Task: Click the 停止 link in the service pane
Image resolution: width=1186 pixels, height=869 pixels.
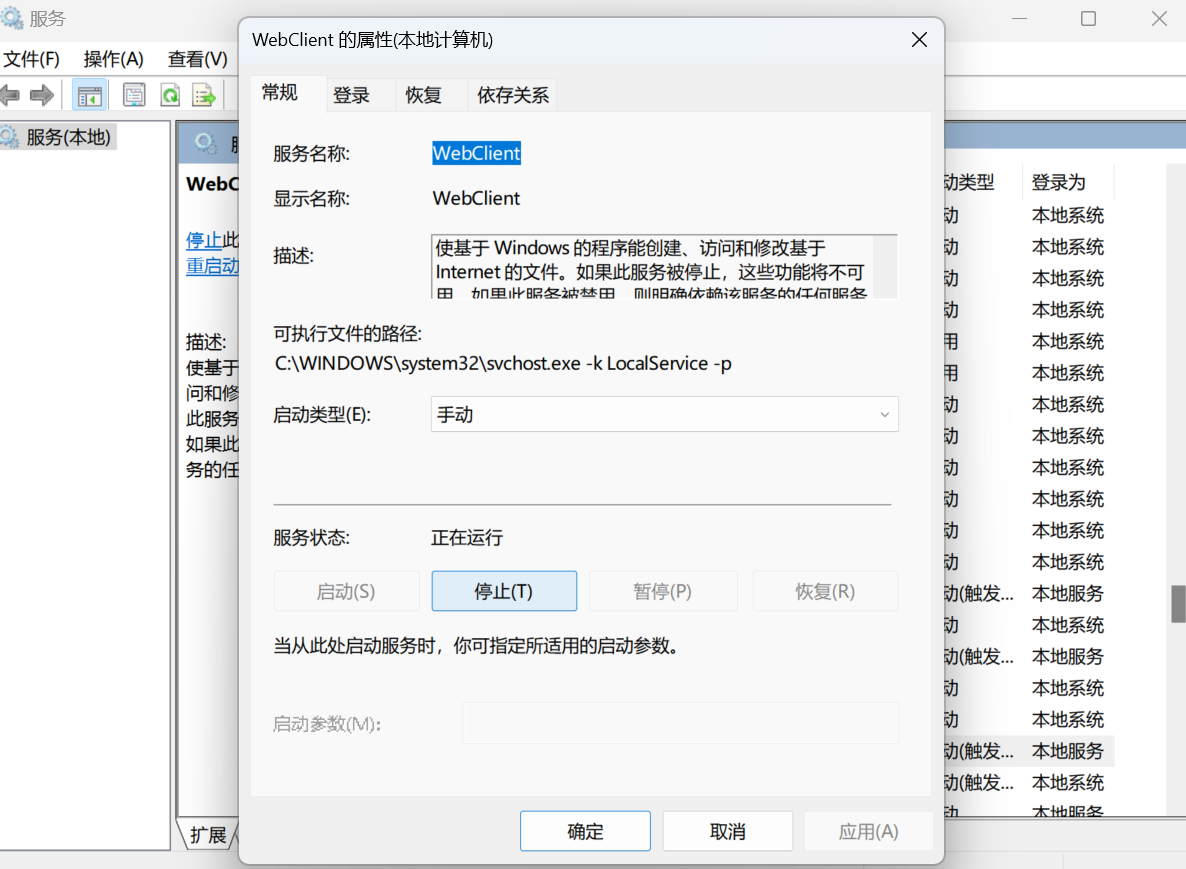Action: [x=204, y=240]
